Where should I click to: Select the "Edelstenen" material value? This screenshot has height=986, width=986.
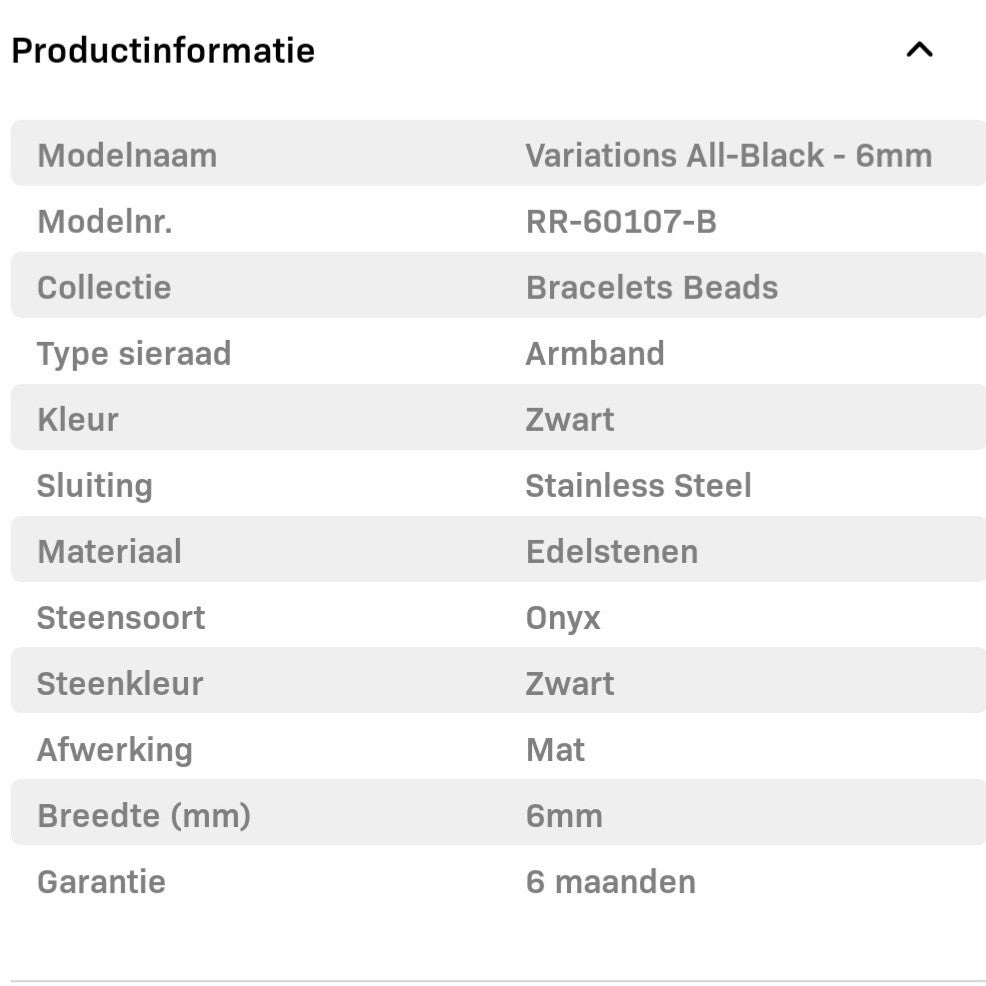pos(611,551)
